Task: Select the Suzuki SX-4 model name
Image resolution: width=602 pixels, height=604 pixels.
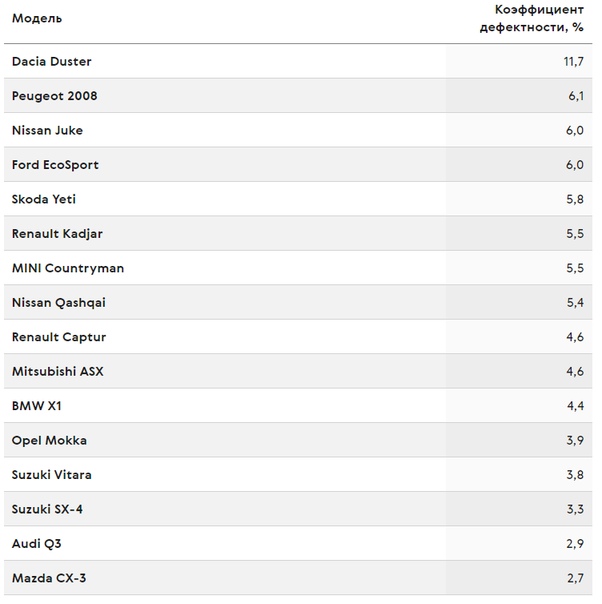Action: pos(47,509)
